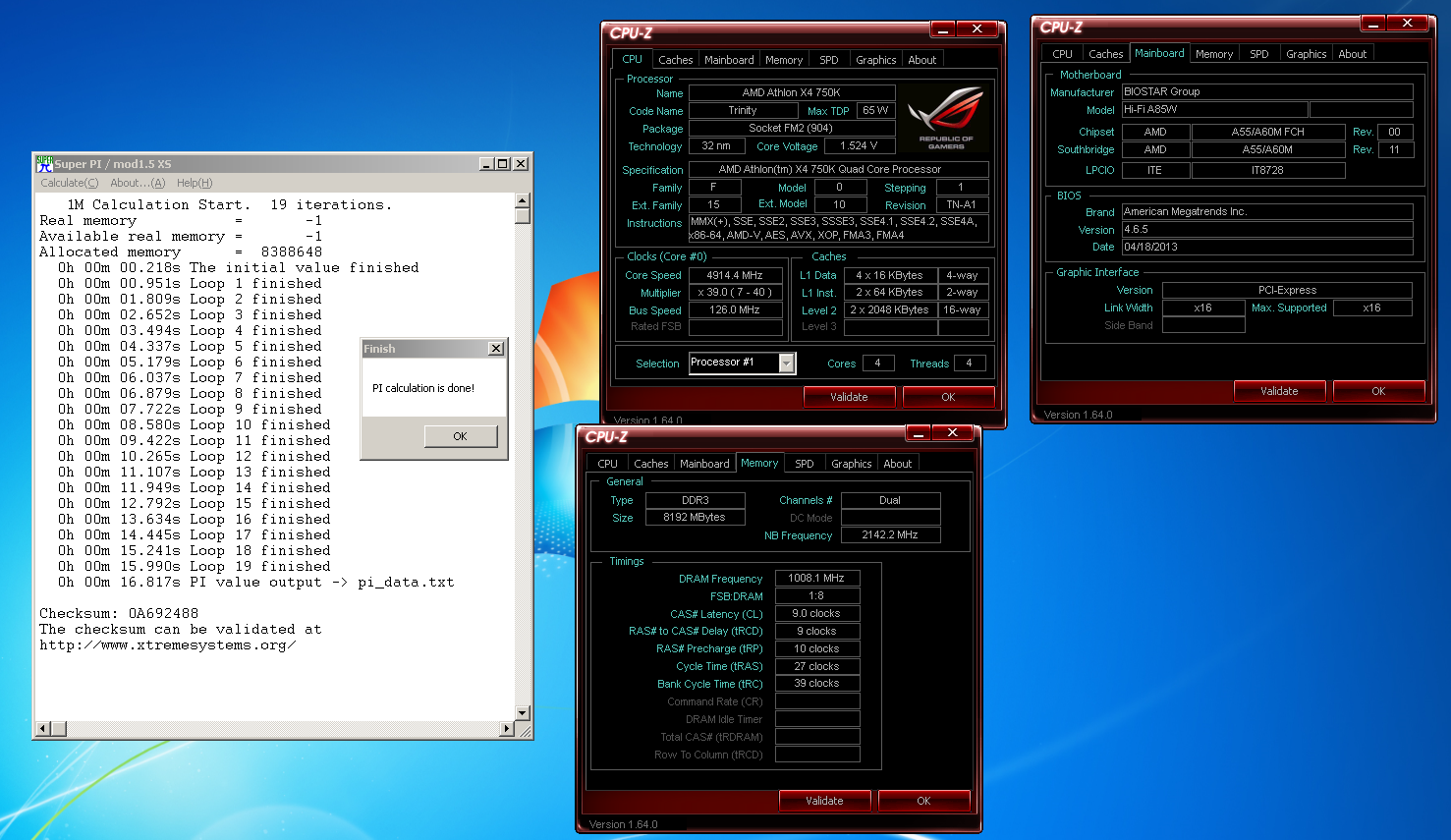Open the Help menu in Super PI
This screenshot has height=840, width=1451.
(195, 183)
